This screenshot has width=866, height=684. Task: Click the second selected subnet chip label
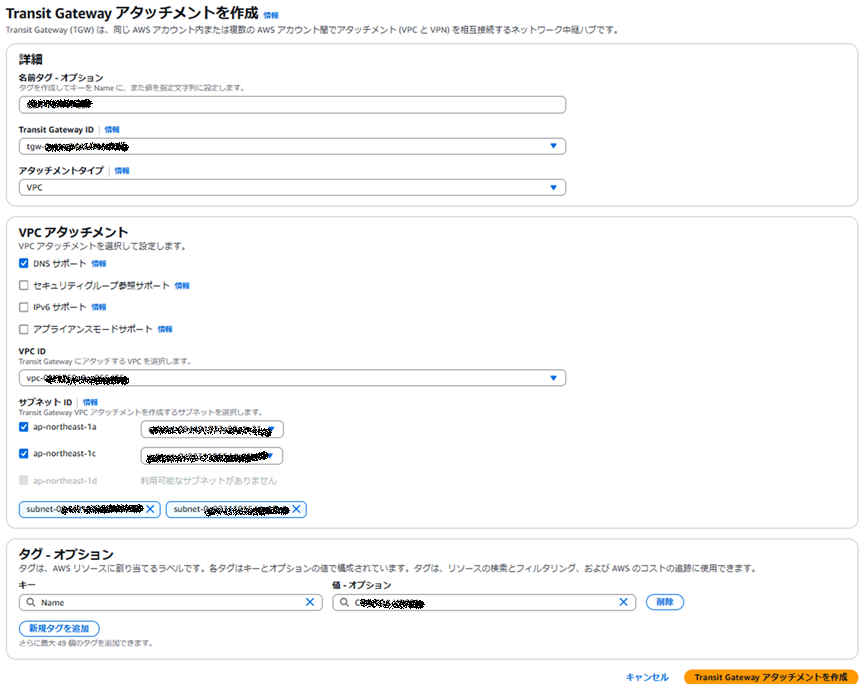231,509
